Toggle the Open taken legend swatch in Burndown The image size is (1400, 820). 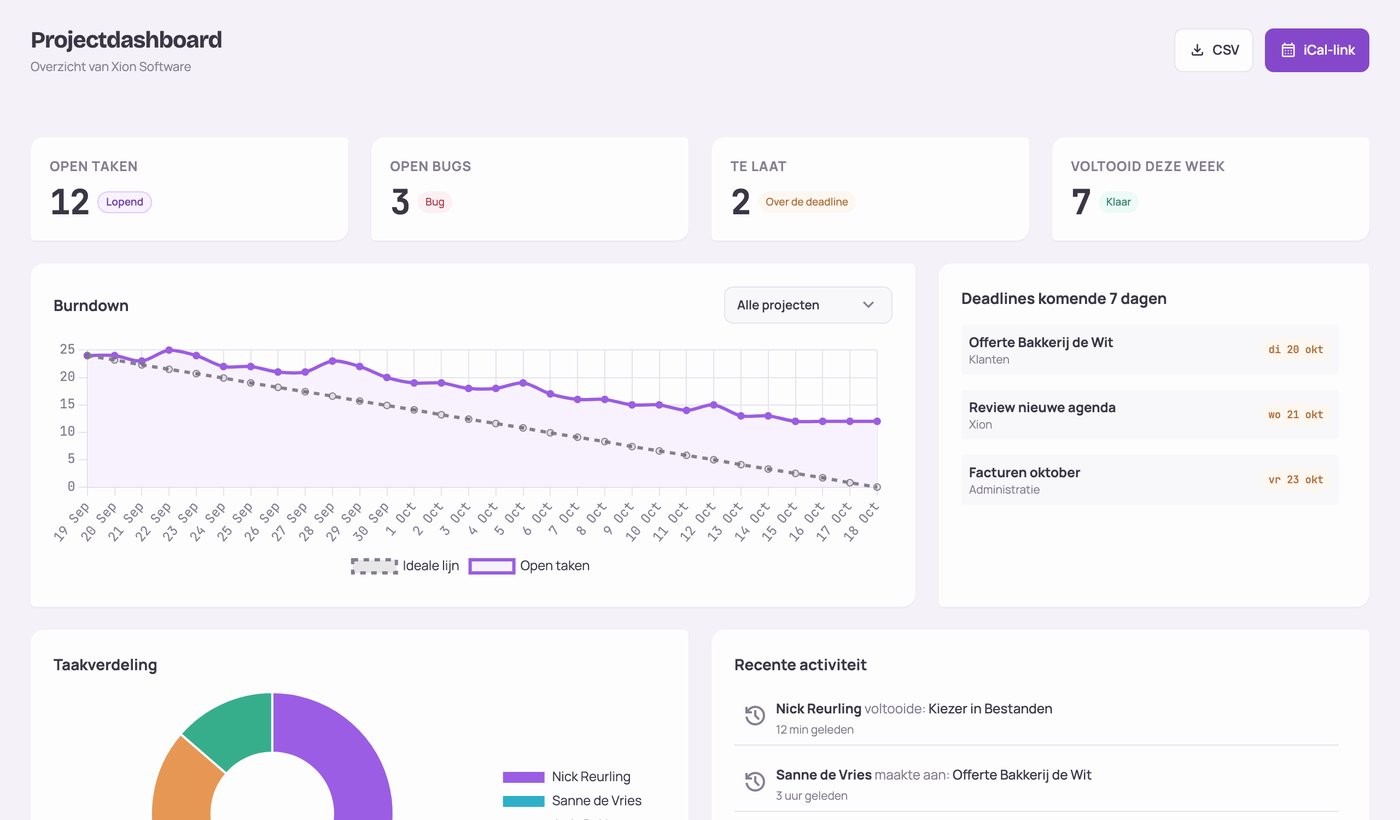(492, 566)
